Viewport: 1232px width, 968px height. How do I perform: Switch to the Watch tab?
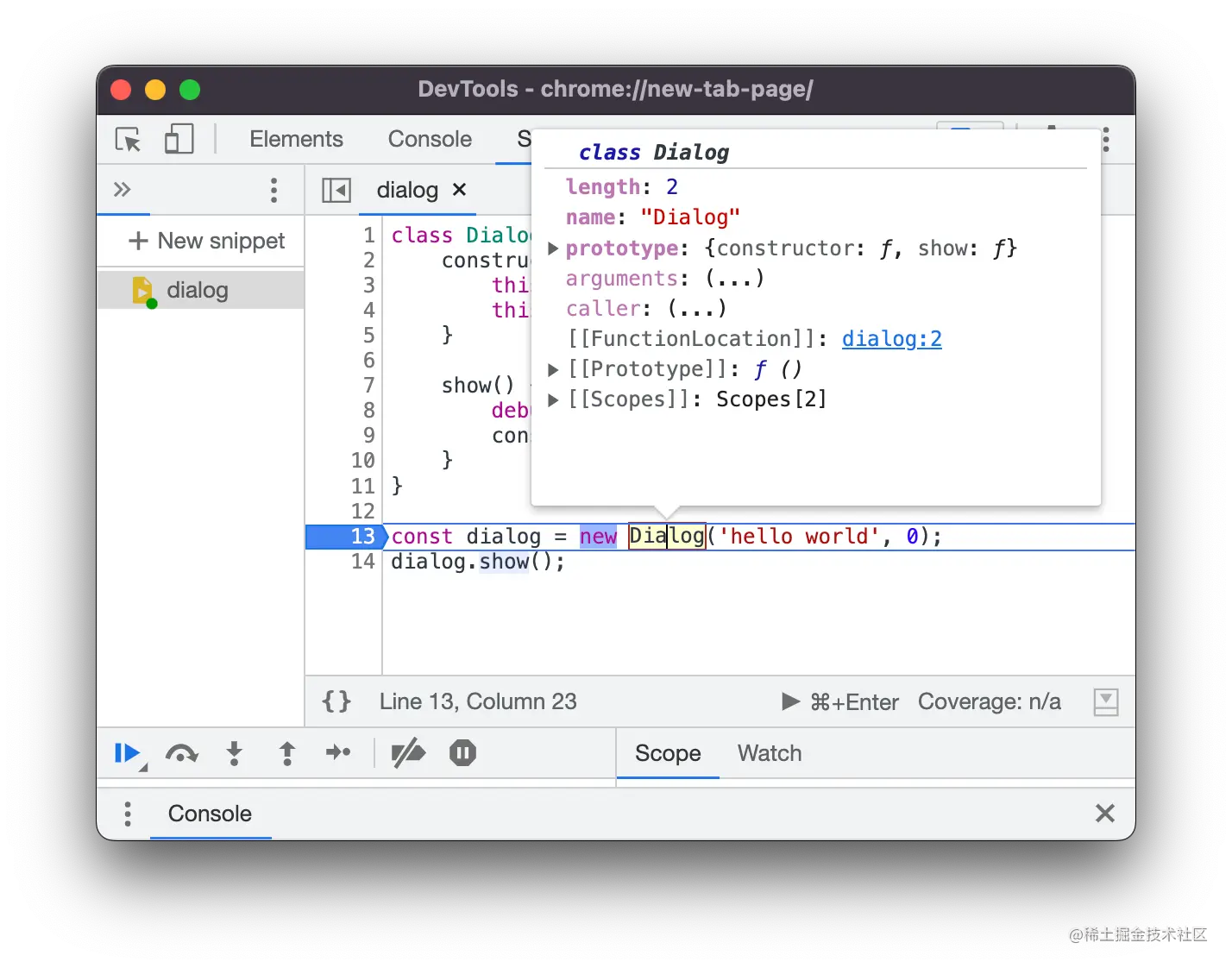tap(770, 753)
